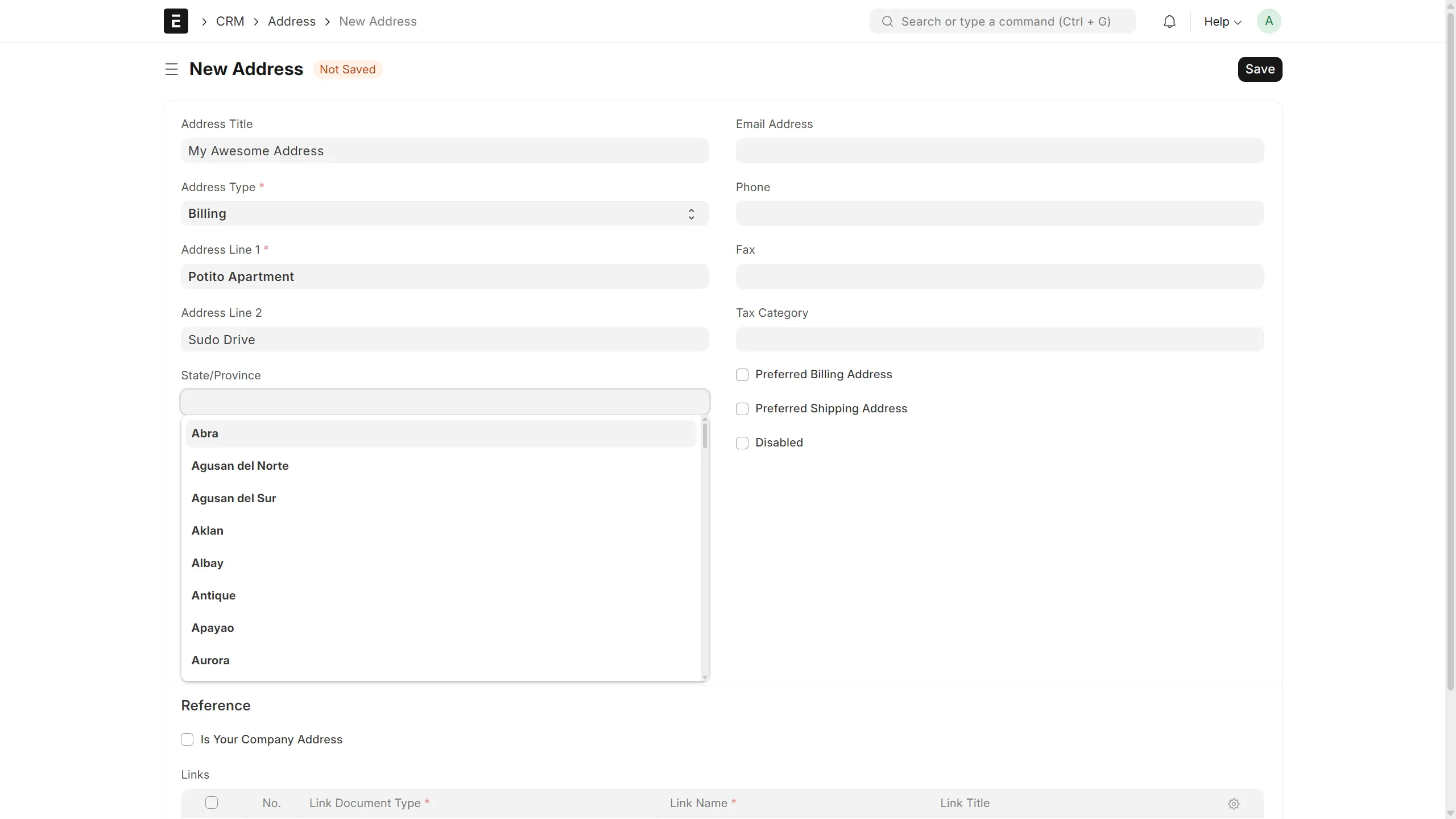The image size is (1456, 819).
Task: Enable Is Your Company Address
Action: pos(187,739)
